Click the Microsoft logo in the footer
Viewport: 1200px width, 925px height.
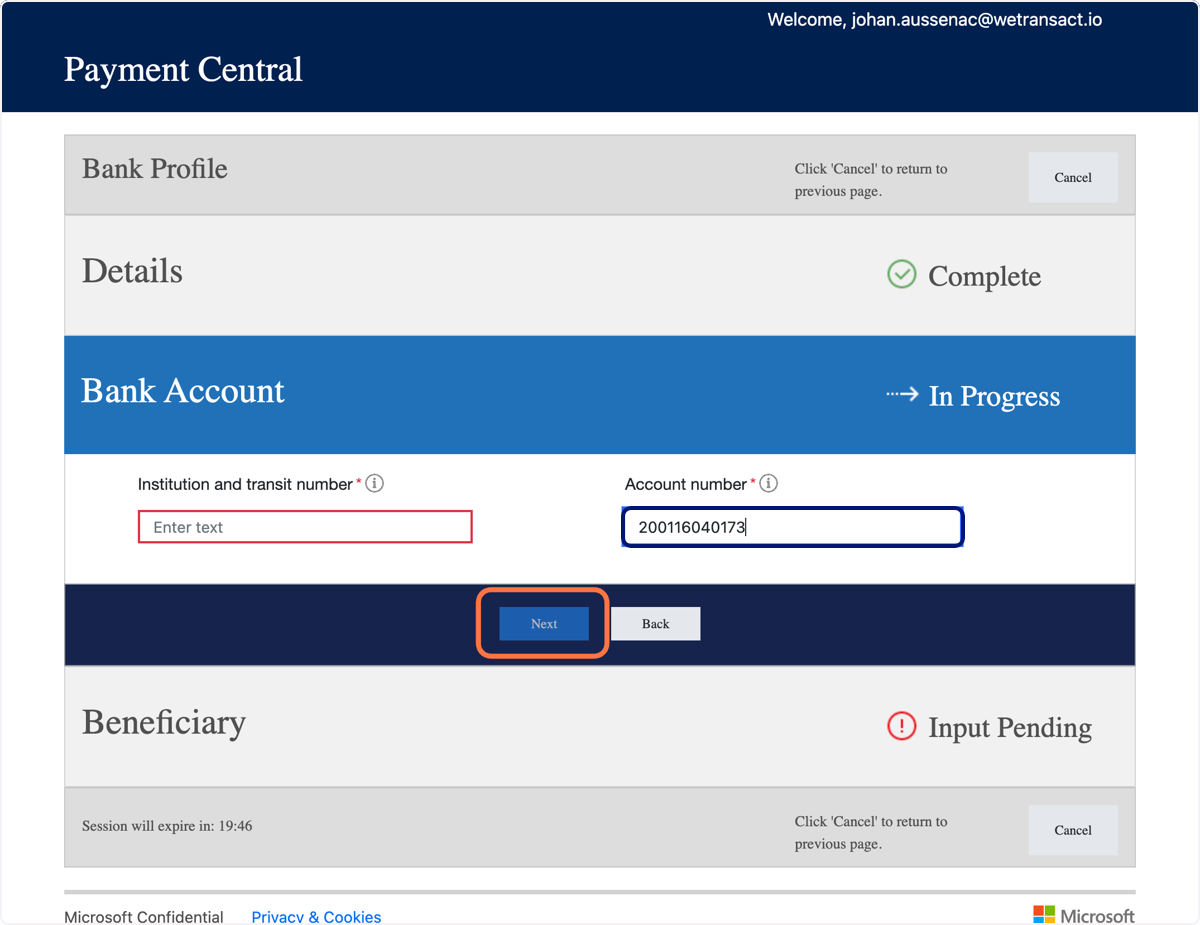click(1084, 915)
